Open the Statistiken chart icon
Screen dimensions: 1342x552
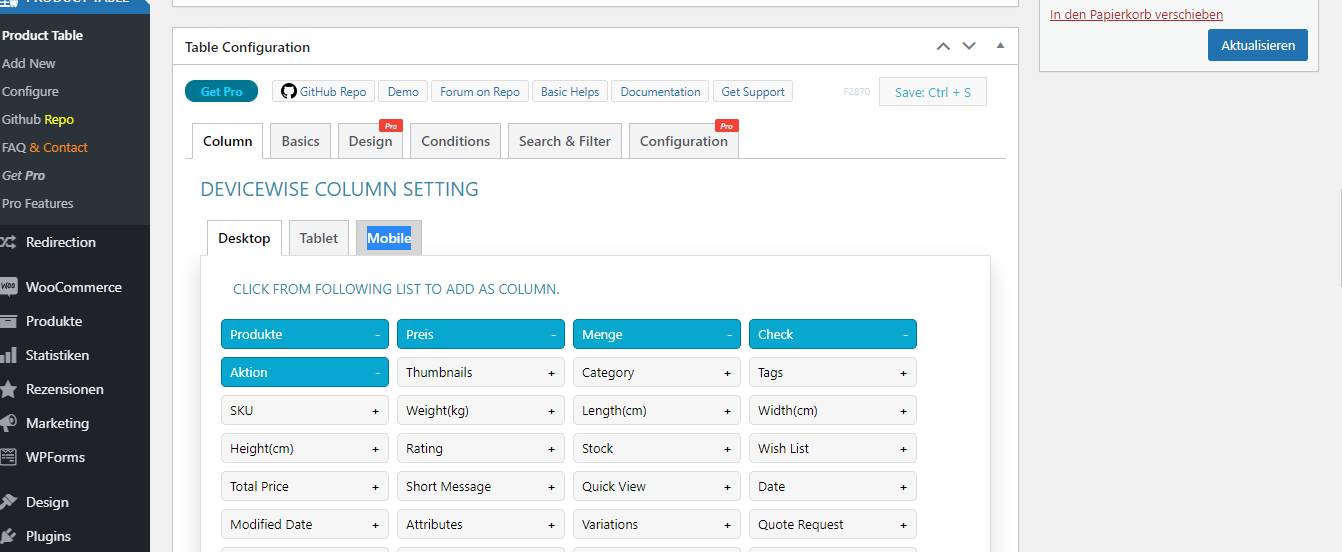(8, 355)
